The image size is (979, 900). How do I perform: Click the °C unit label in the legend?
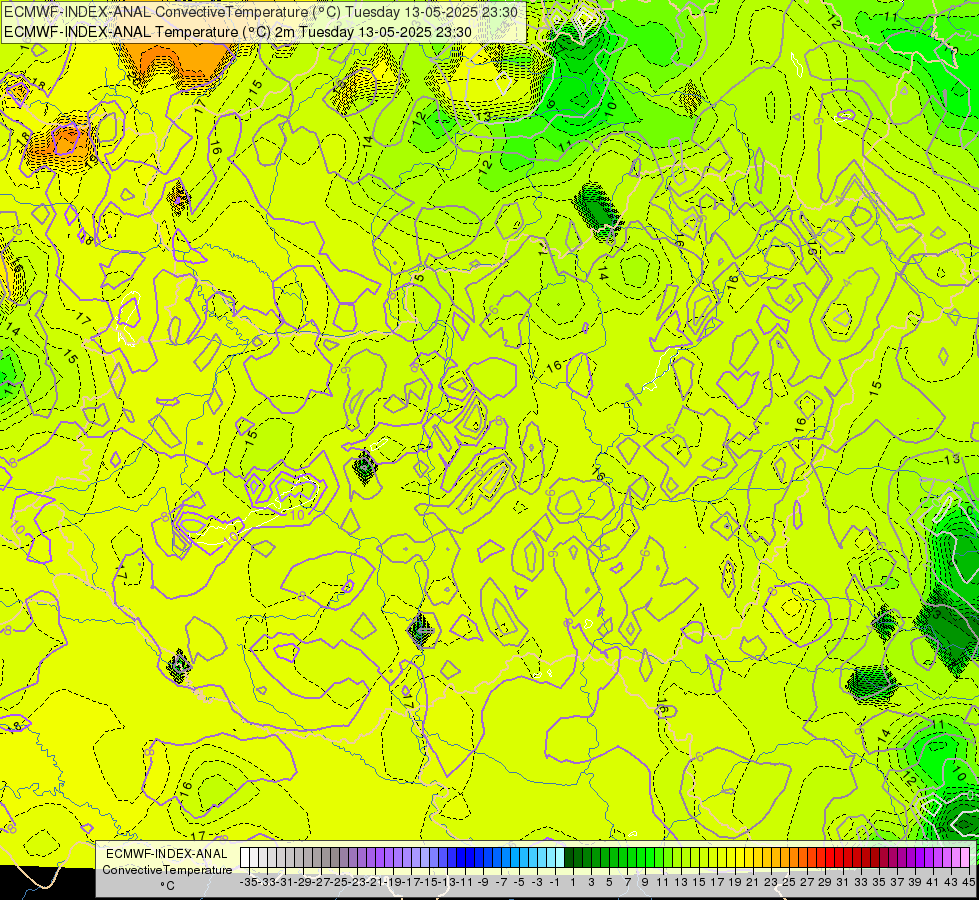click(x=167, y=886)
